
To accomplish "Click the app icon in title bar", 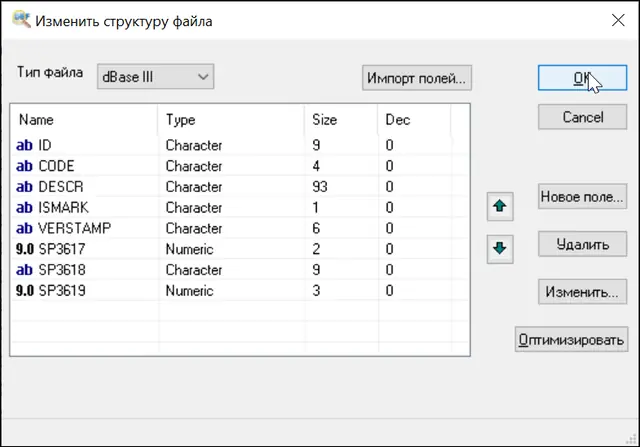I will (x=21, y=20).
